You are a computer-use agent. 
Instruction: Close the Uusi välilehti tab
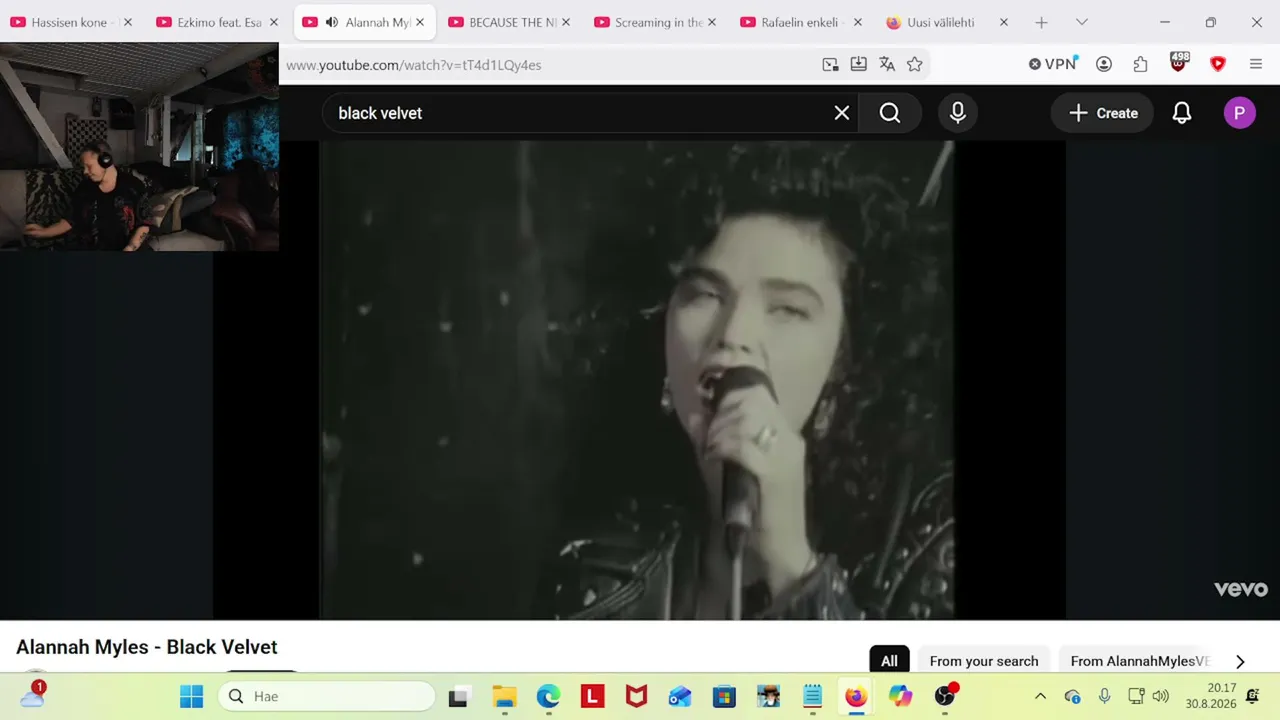click(x=1003, y=22)
